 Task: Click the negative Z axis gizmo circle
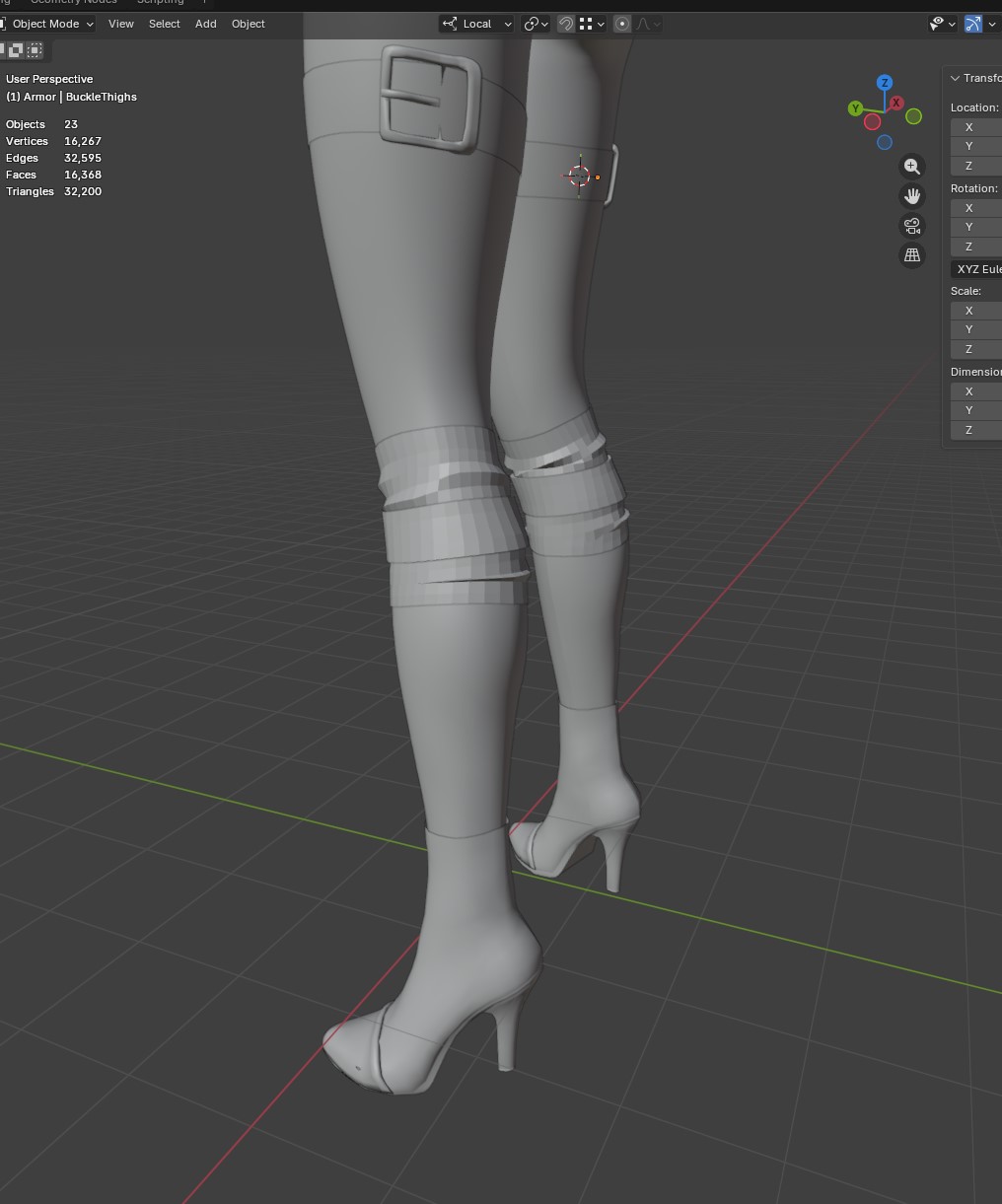click(885, 142)
